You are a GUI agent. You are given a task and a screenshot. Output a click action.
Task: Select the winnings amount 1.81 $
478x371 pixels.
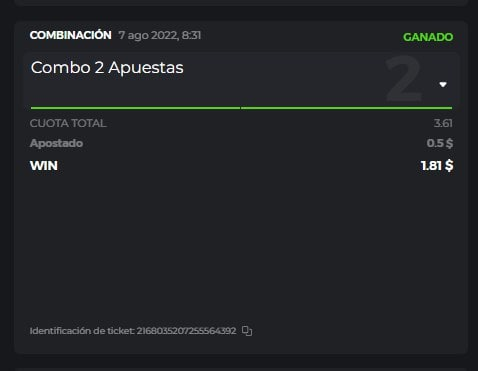(437, 165)
